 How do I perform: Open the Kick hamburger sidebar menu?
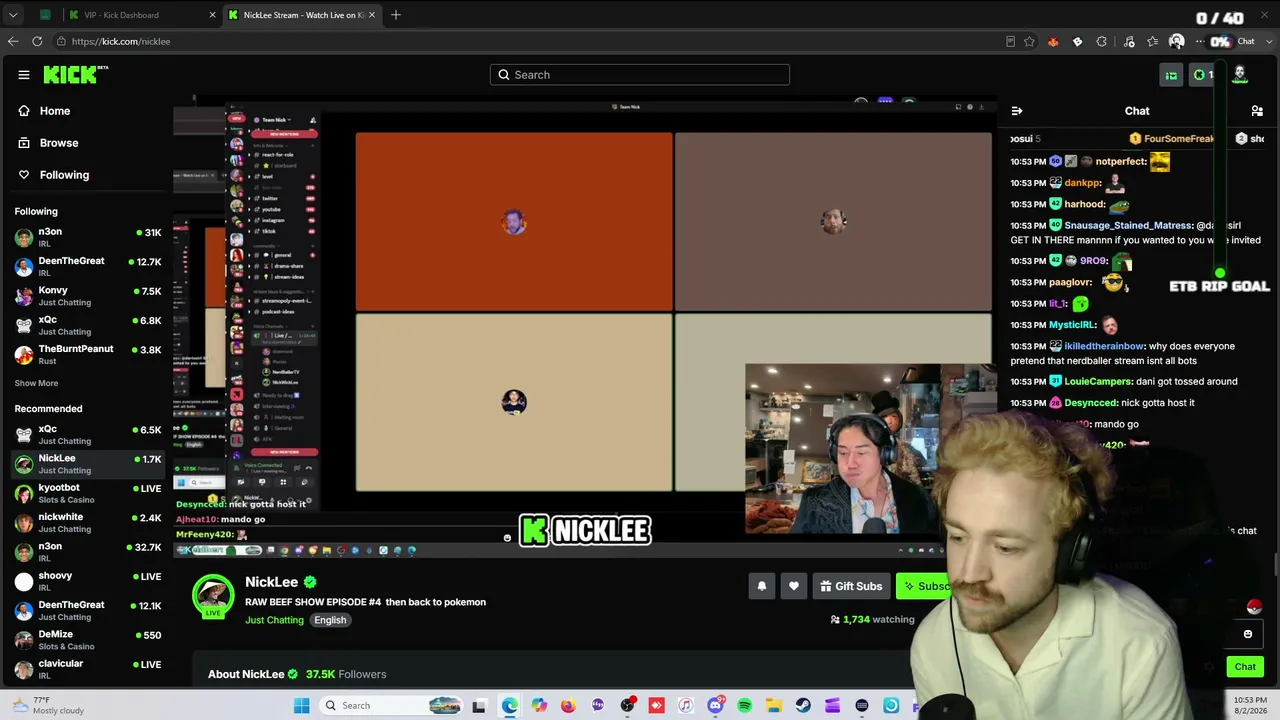[x=24, y=75]
